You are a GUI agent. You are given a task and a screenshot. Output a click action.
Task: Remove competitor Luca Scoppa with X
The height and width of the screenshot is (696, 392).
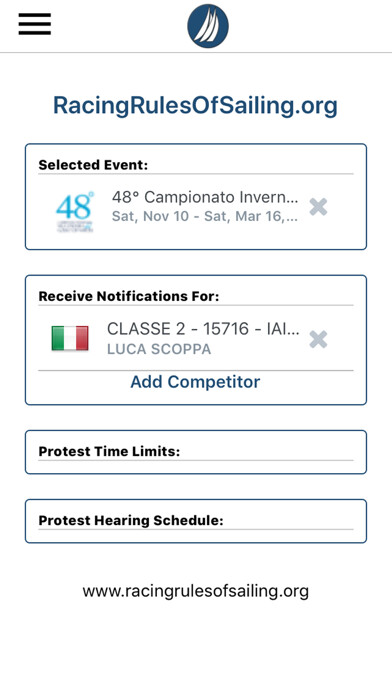(318, 340)
